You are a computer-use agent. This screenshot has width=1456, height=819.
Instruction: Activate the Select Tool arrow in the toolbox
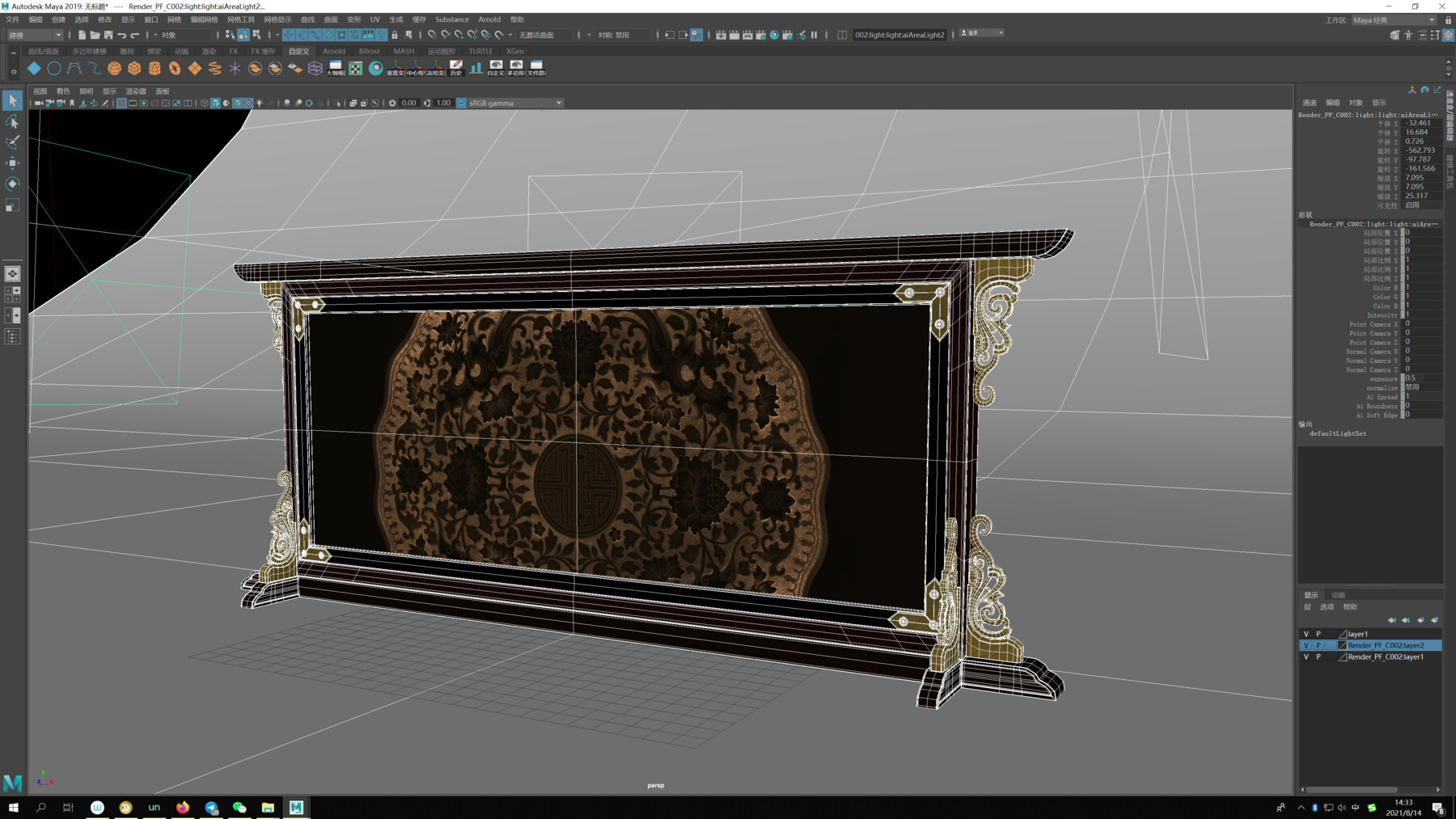tap(12, 100)
